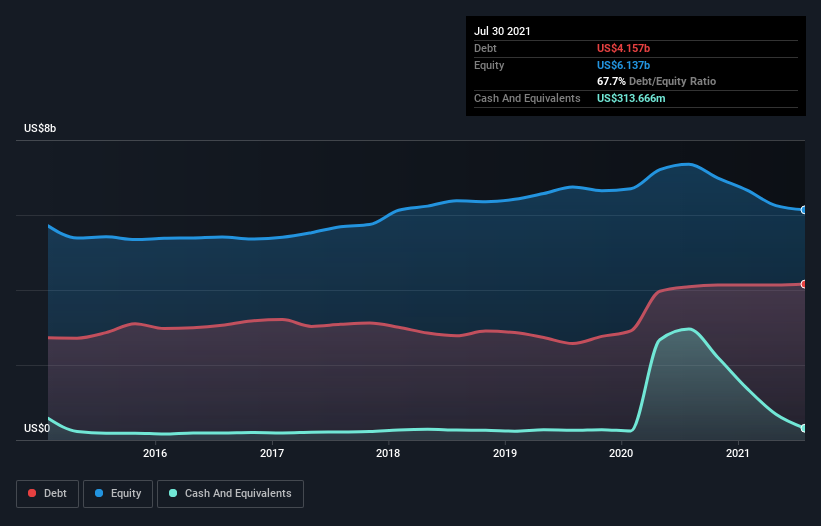This screenshot has width=821, height=526.
Task: Click the 2016 x-axis label
Action: pos(155,453)
